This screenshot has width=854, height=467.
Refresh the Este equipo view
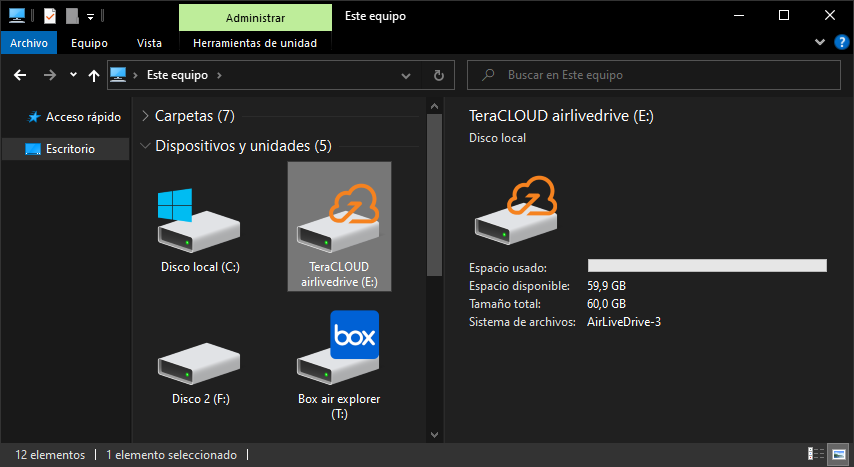click(438, 75)
